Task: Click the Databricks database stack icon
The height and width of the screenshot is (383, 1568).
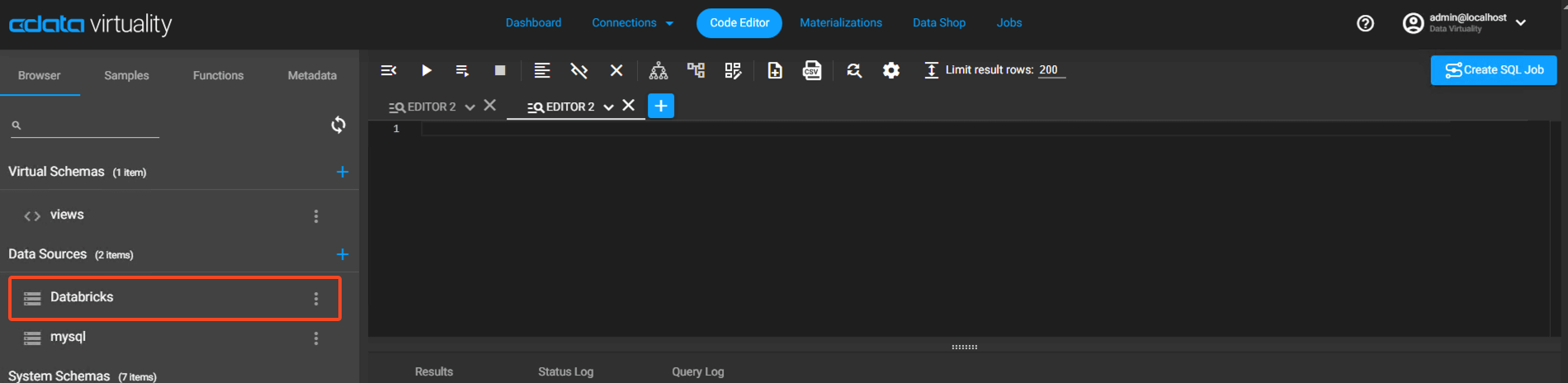Action: click(x=32, y=299)
